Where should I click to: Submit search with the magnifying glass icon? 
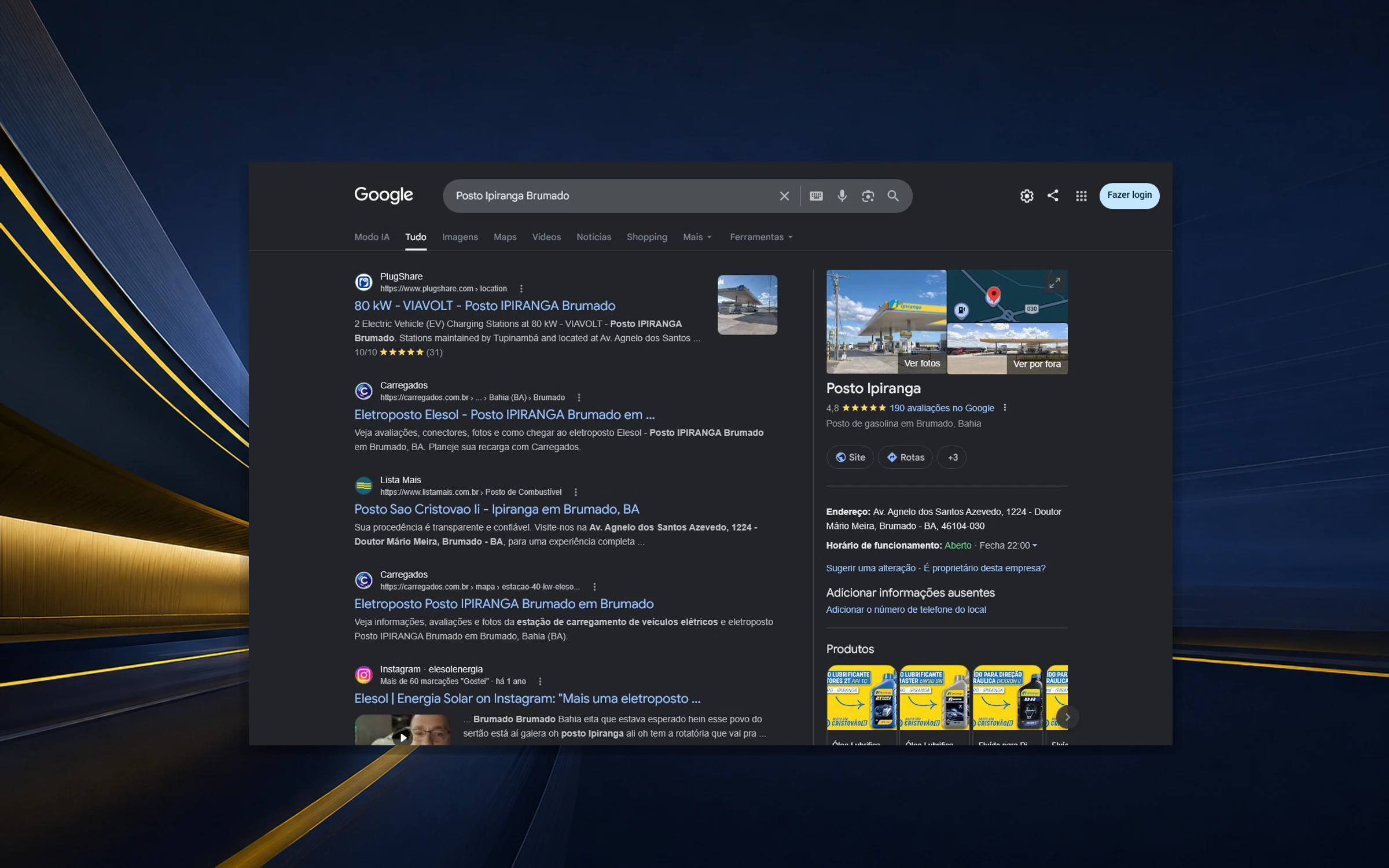[893, 196]
